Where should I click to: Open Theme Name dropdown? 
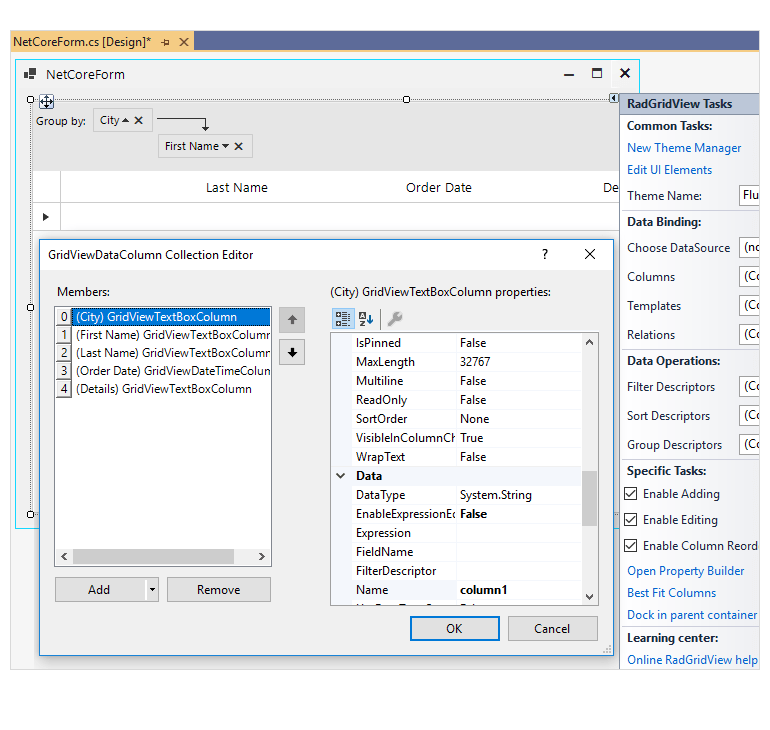point(749,195)
